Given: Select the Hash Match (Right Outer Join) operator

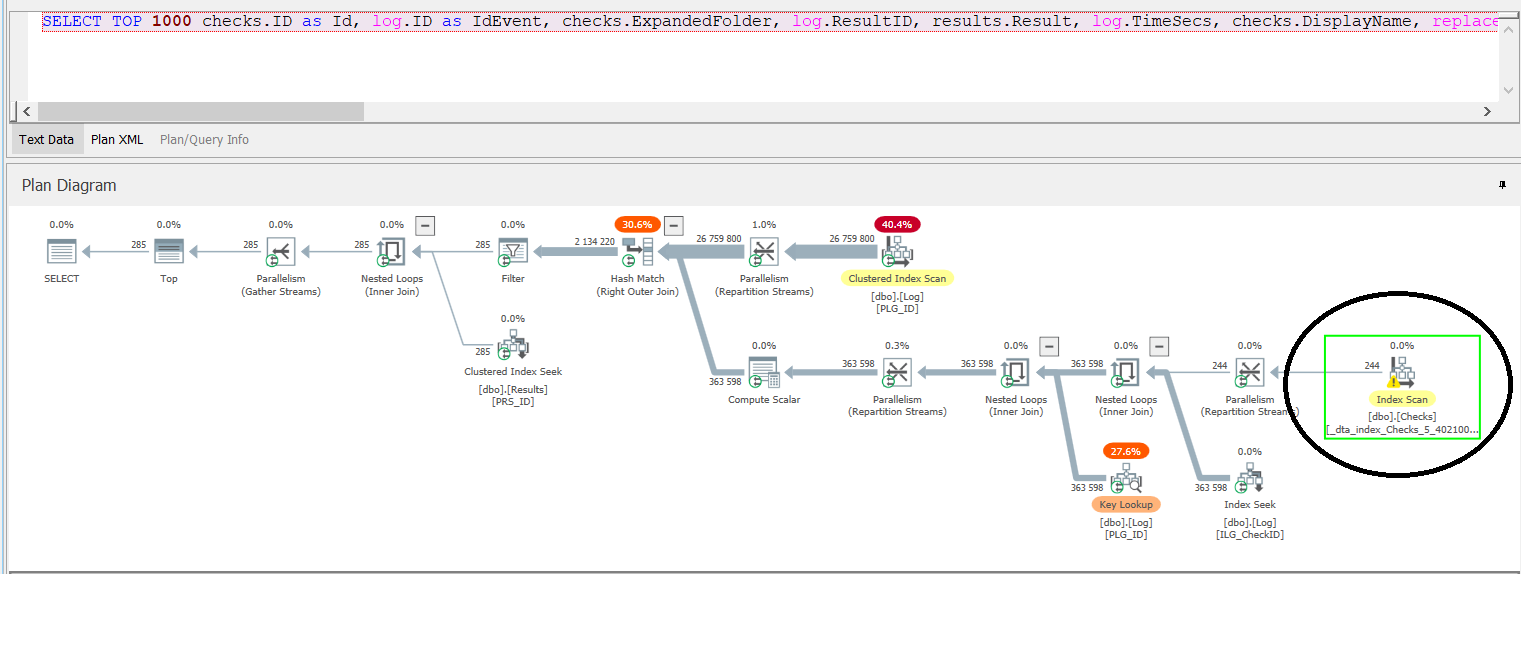Looking at the screenshot, I should point(637,254).
